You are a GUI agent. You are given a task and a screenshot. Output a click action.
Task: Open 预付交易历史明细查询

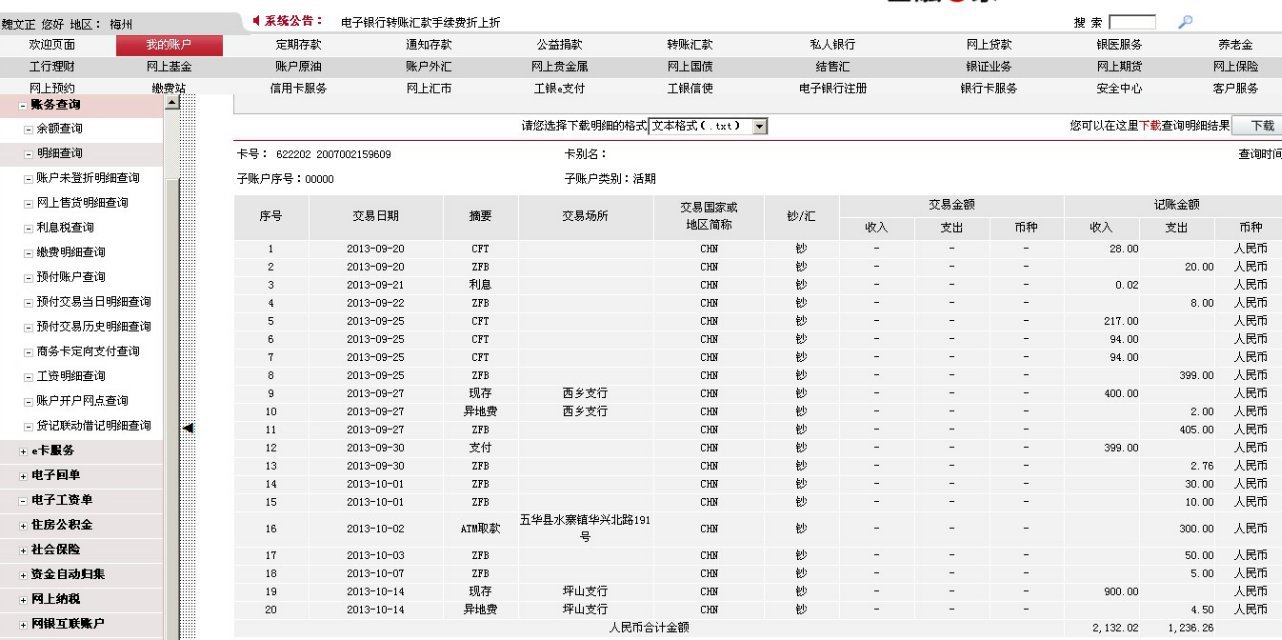click(x=94, y=327)
